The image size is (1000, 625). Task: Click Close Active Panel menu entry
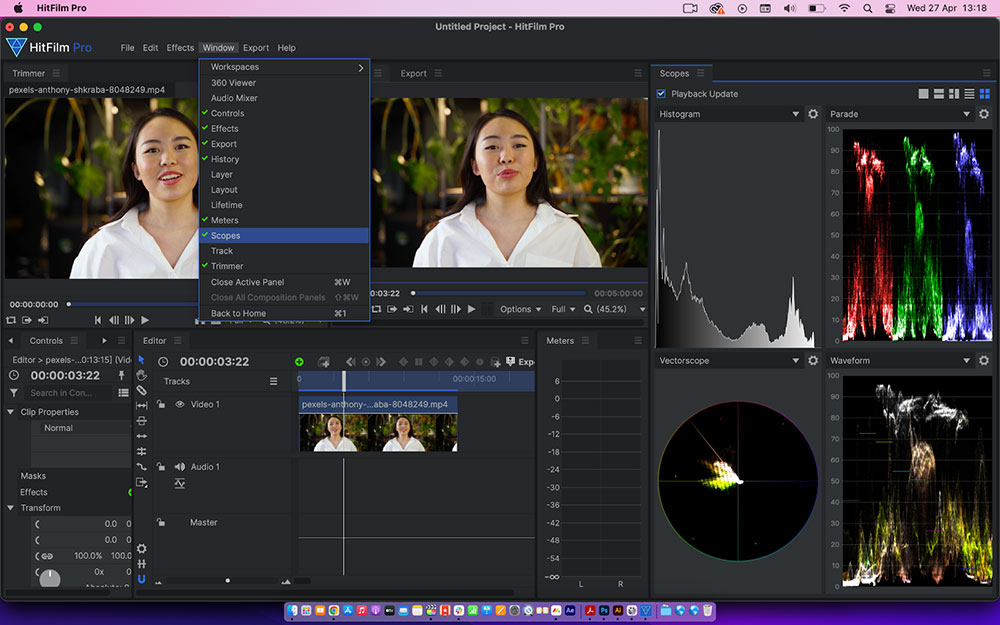284,282
